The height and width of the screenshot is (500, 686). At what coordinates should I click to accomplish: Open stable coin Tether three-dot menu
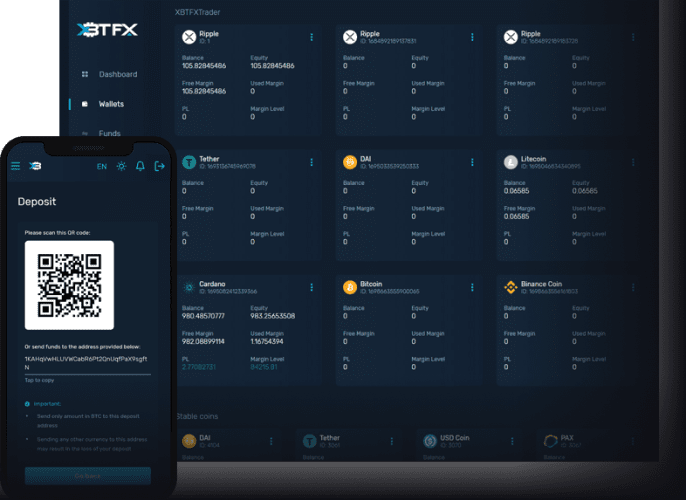(x=392, y=441)
